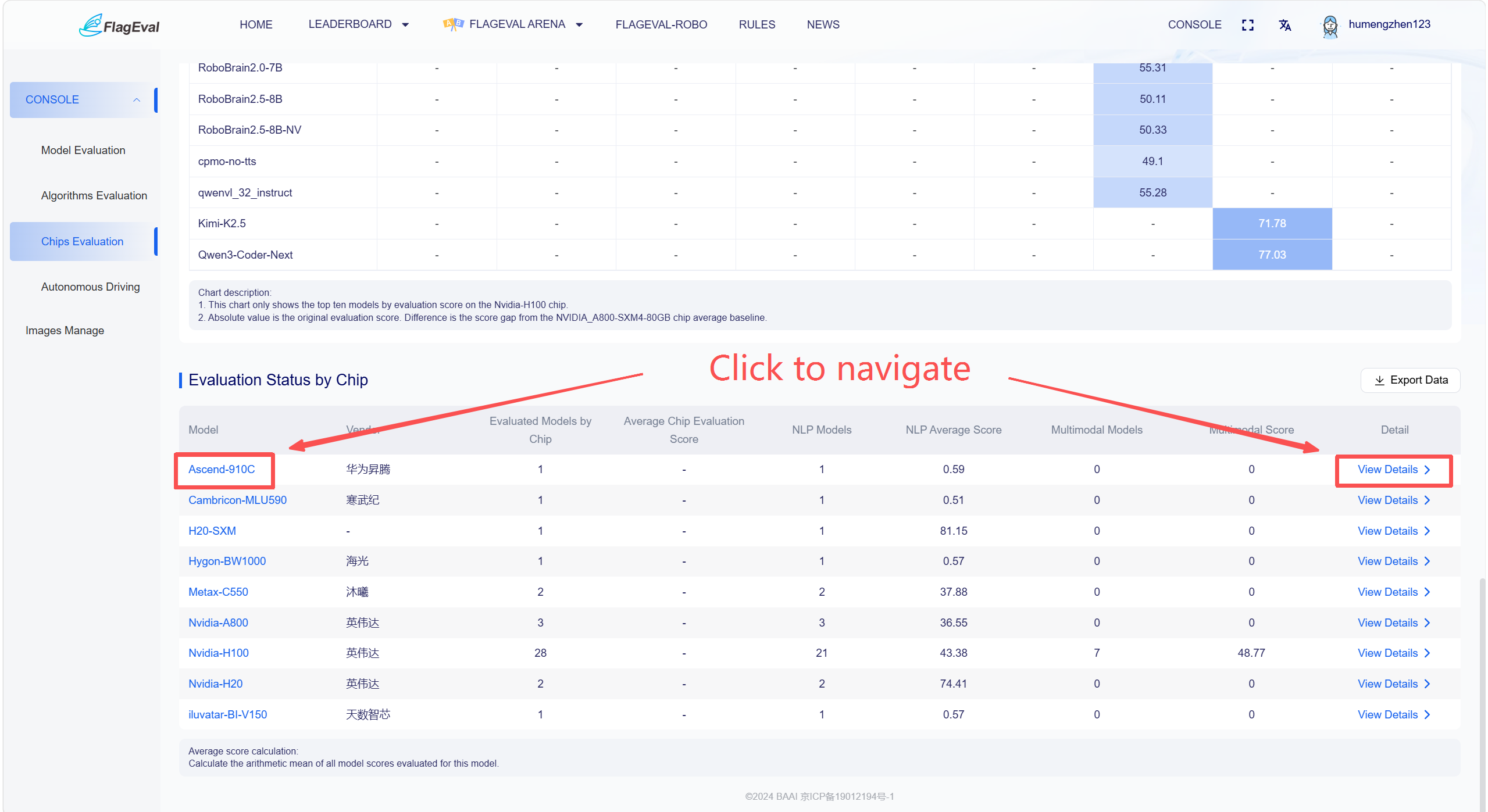Click View Details for Nvidia-H100
Screen dimensions: 1488x812
point(1394,653)
